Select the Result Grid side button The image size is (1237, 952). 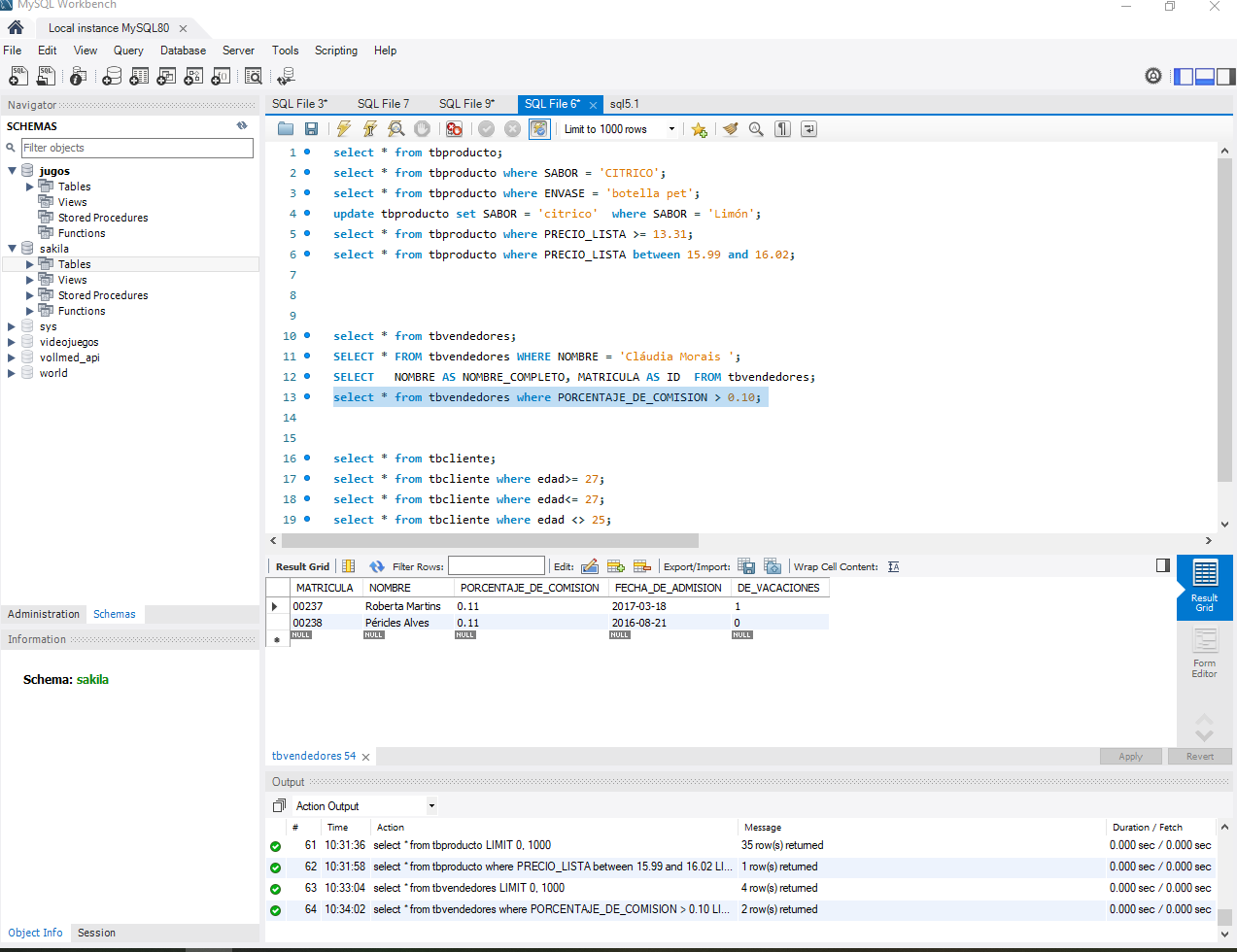pyautogui.click(x=1205, y=587)
